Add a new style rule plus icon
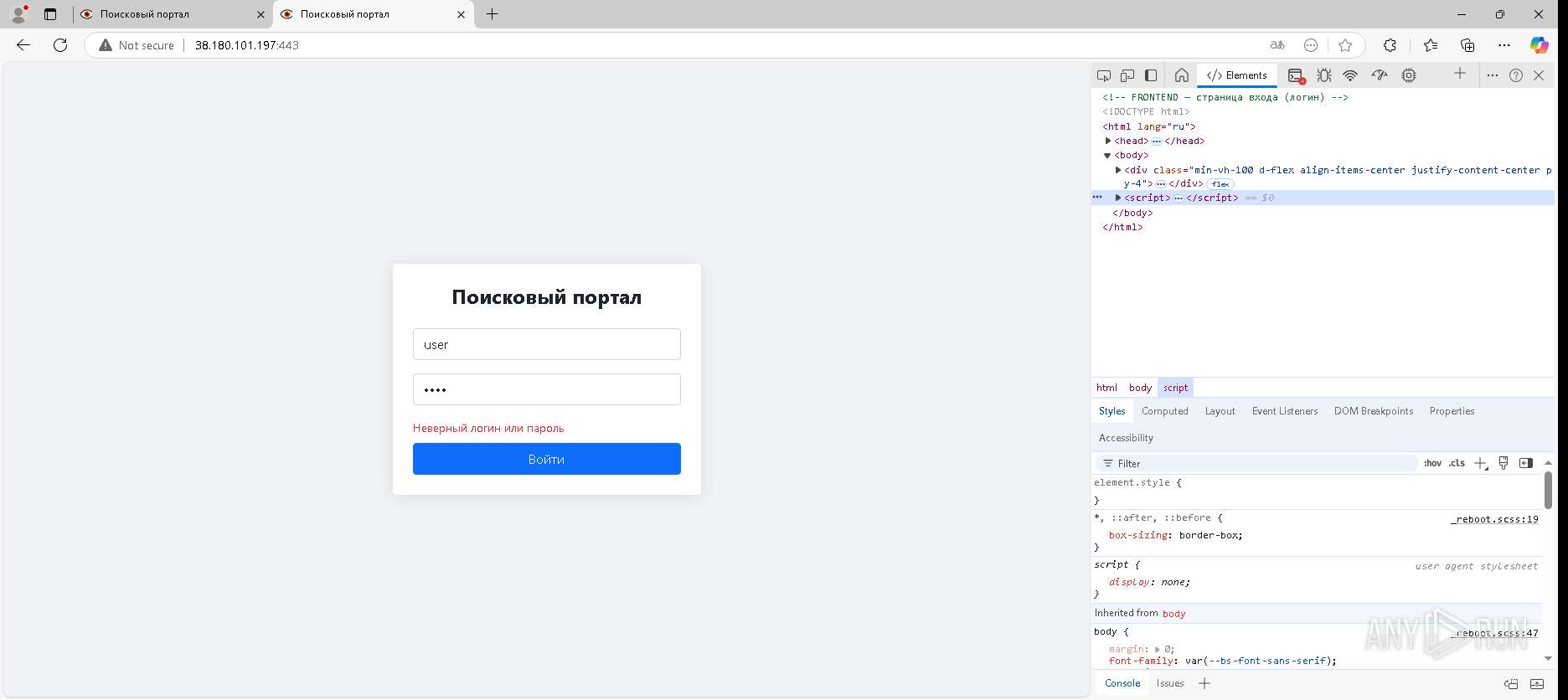The width and height of the screenshot is (1568, 700). pos(1481,463)
